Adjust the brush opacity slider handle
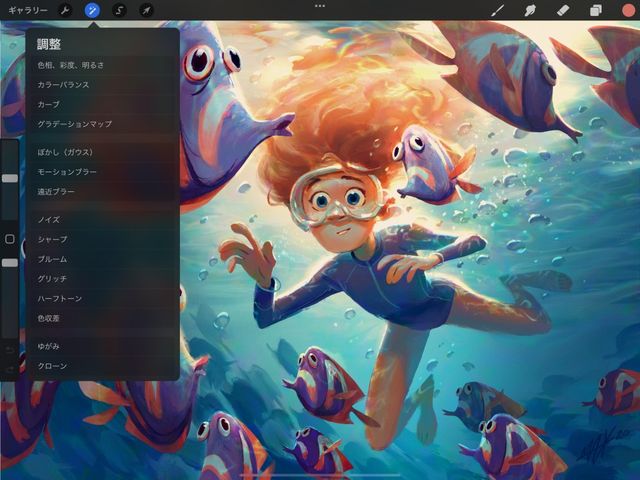Image resolution: width=640 pixels, height=480 pixels. tap(10, 263)
